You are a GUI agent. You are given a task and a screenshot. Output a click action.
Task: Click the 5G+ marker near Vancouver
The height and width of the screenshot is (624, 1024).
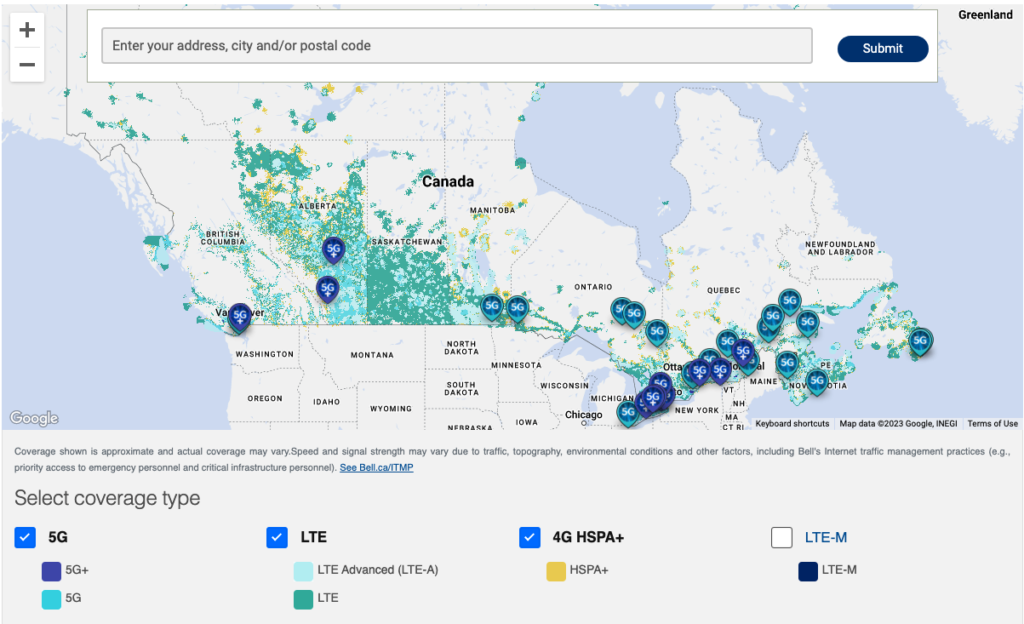click(x=239, y=317)
